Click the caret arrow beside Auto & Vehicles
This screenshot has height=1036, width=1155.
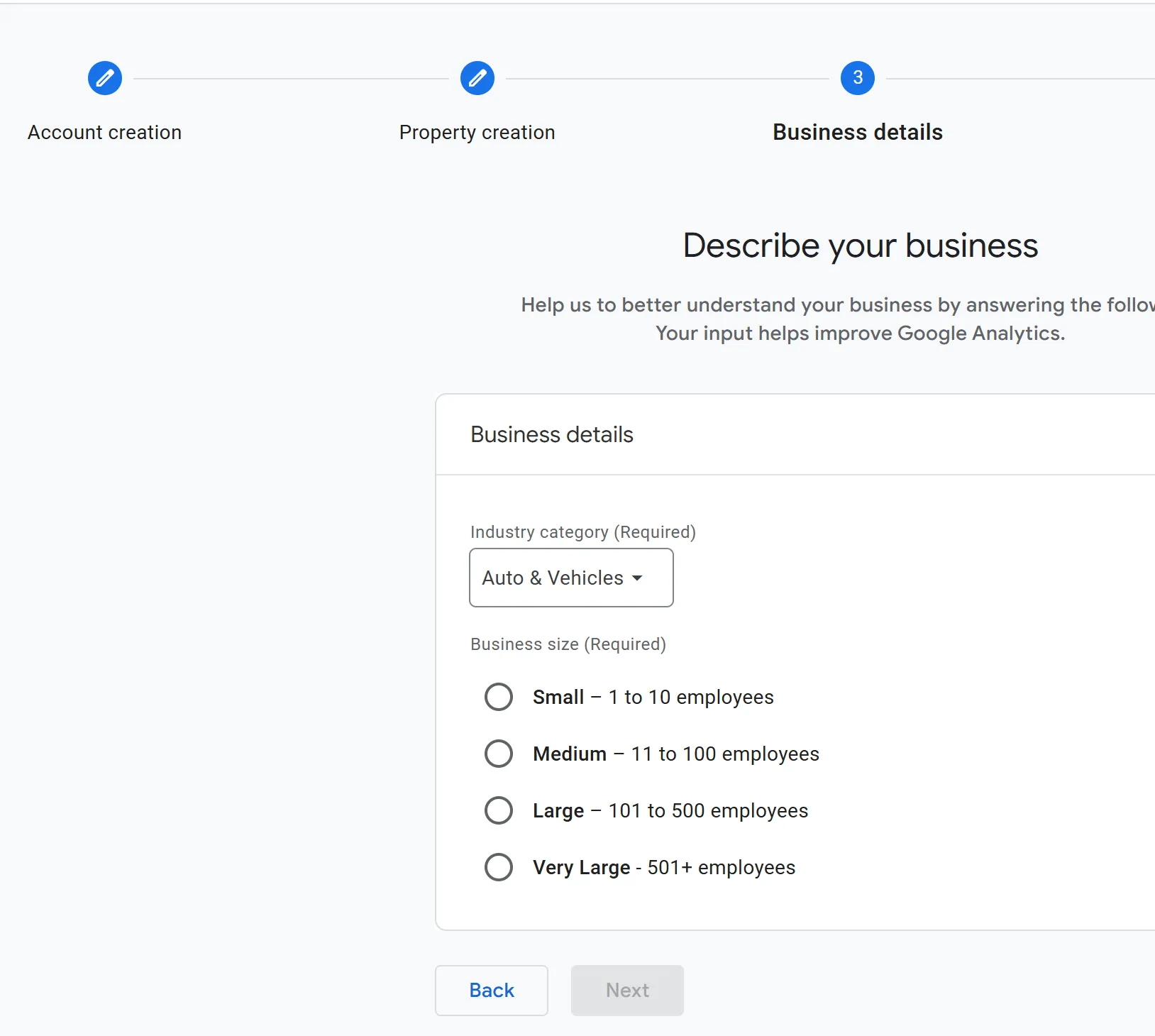coord(637,578)
